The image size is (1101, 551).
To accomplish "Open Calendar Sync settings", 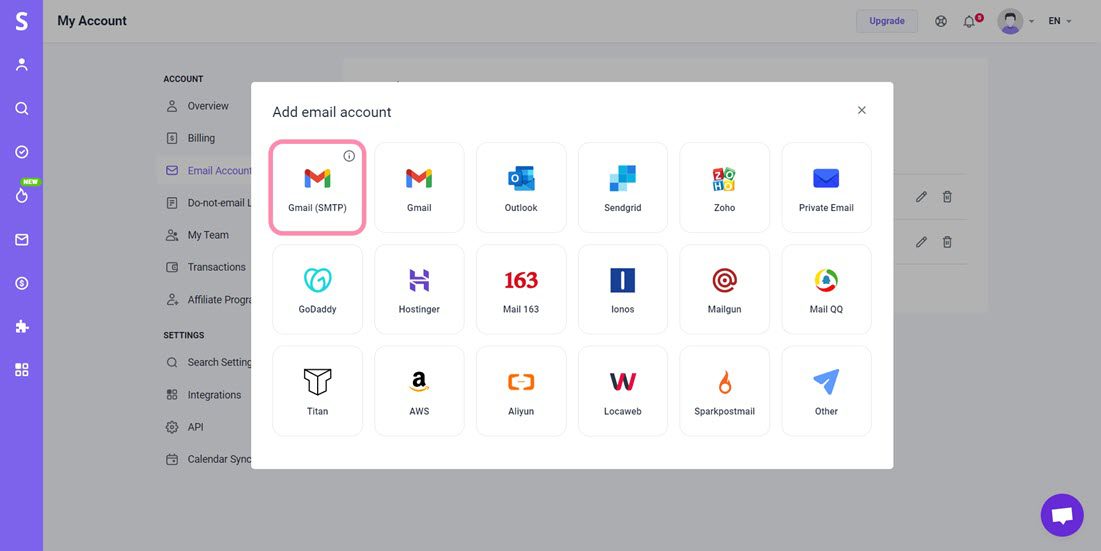I will 219,459.
